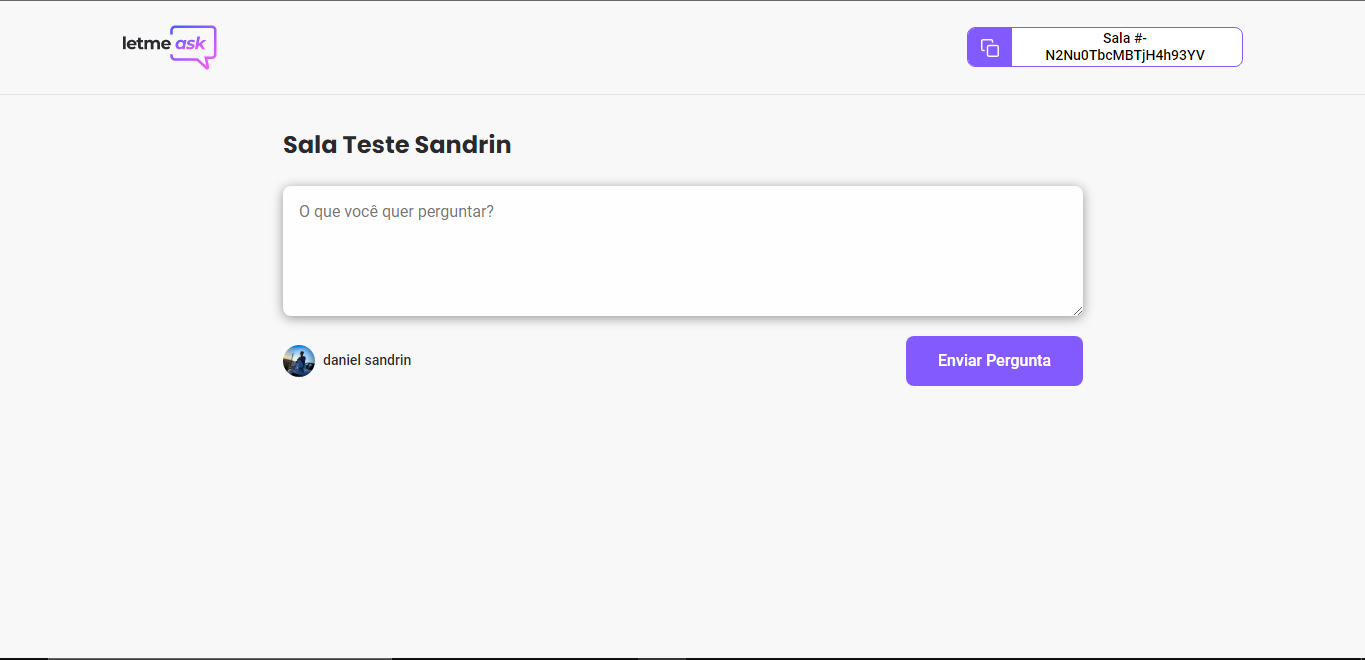Viewport: 1365px width, 660px height.
Task: Focus the 'O que você quer perguntar?' textarea
Action: [x=683, y=250]
